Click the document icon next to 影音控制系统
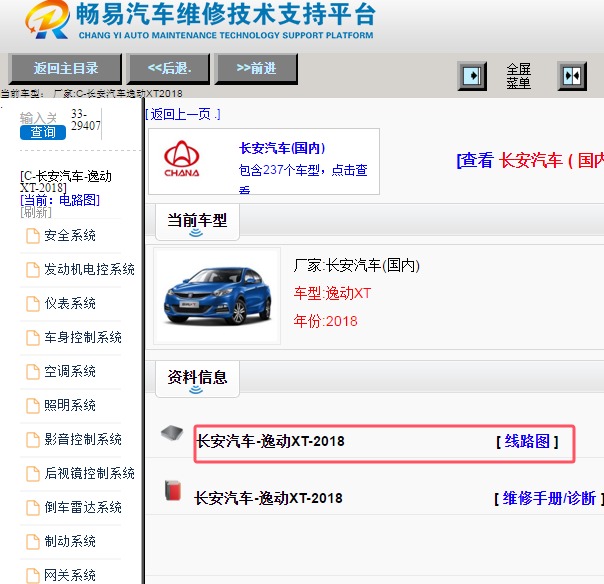Image resolution: width=604 pixels, height=584 pixels. [x=33, y=440]
